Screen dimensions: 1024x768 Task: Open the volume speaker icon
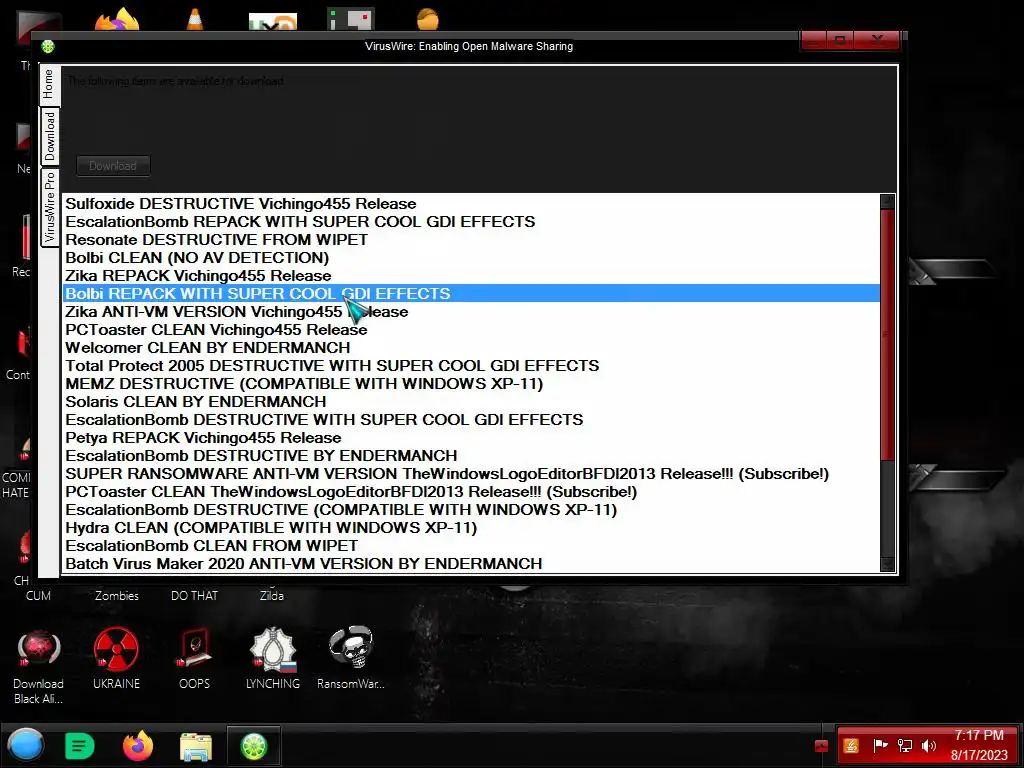click(x=929, y=746)
